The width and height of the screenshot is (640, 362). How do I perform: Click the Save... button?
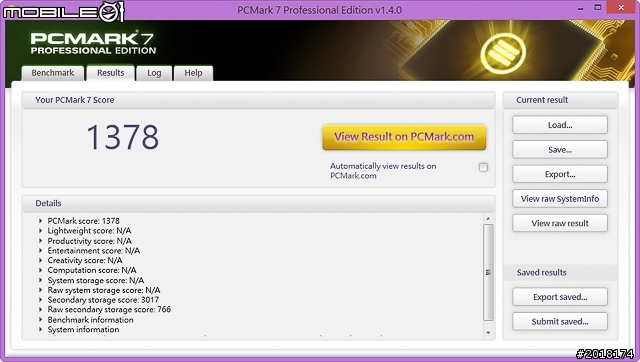pos(560,150)
